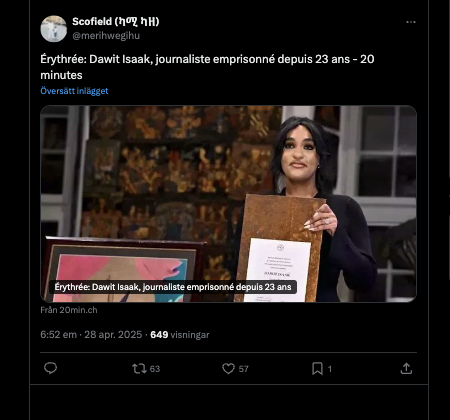Viewport: 450px width, 420px height.
Task: Open the Scofield display name
Action: (116, 22)
